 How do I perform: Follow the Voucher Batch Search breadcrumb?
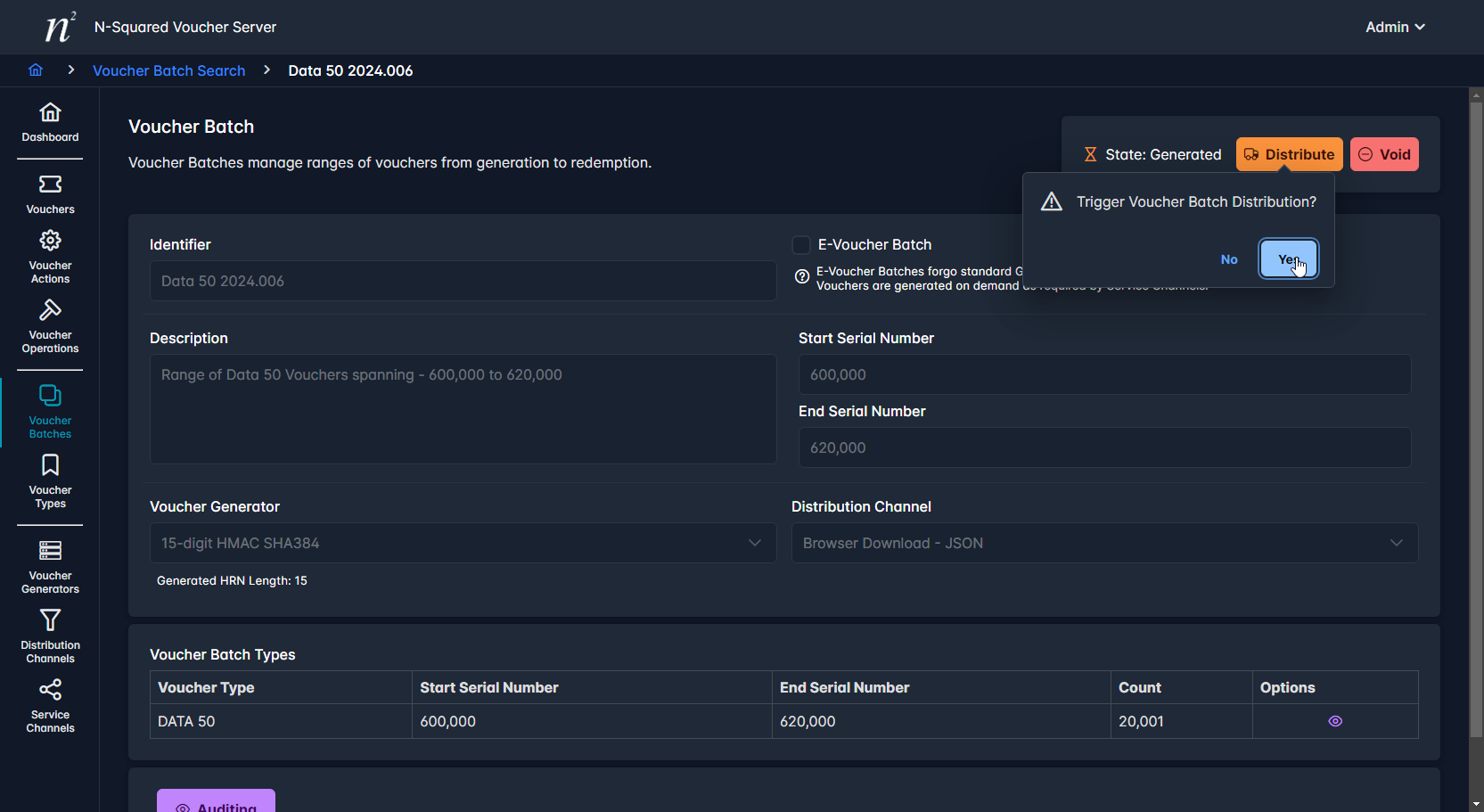pos(168,70)
